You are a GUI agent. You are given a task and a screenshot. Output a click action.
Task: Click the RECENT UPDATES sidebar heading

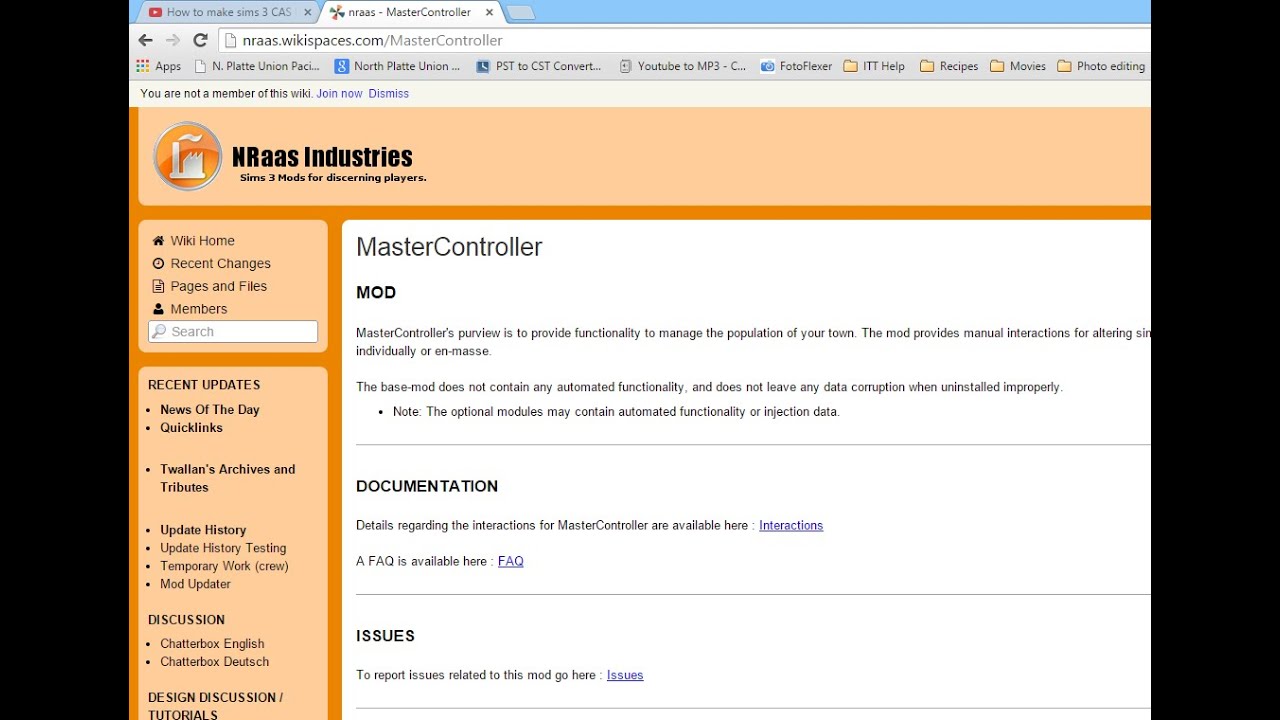click(204, 385)
